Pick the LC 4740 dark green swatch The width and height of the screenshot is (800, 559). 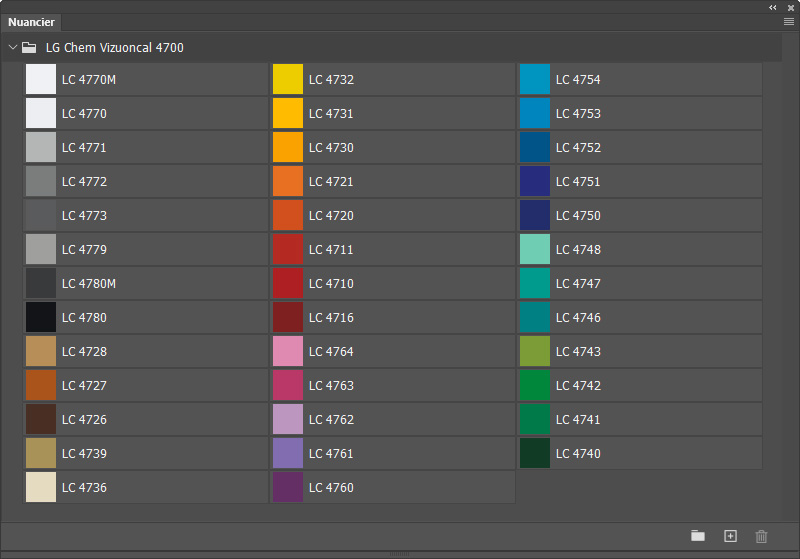[x=535, y=453]
